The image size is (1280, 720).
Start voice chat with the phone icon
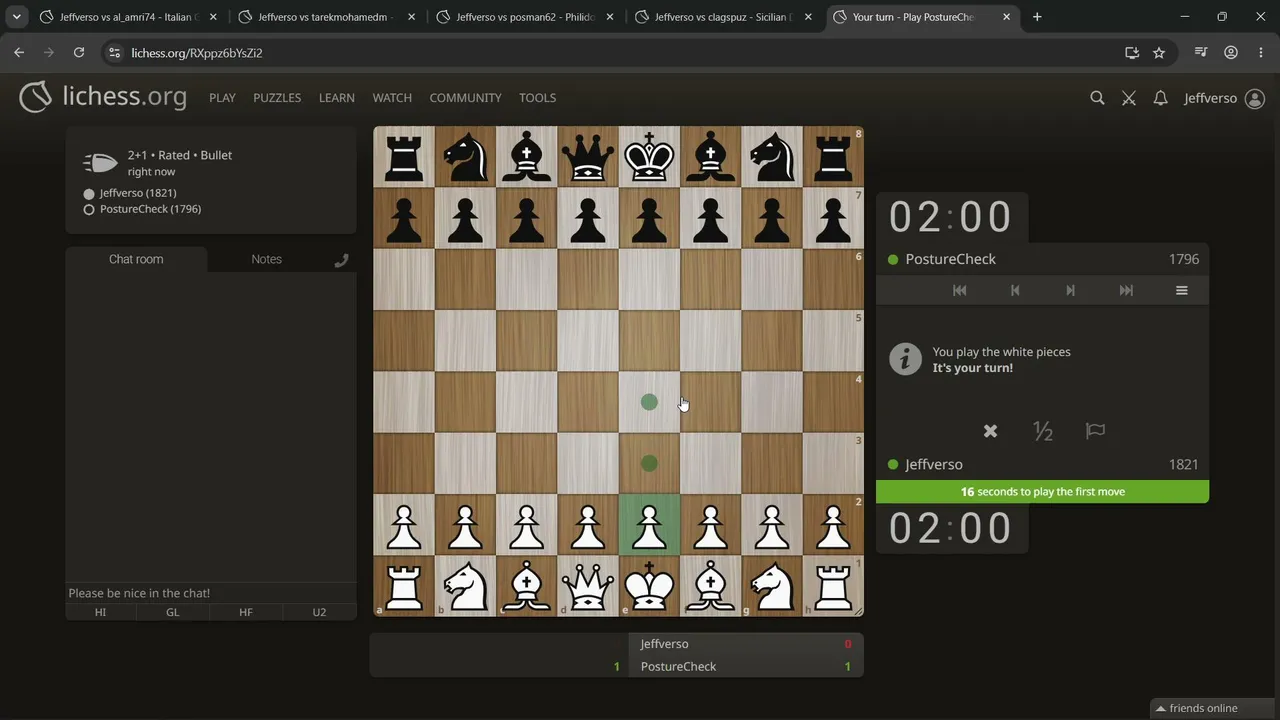(341, 260)
